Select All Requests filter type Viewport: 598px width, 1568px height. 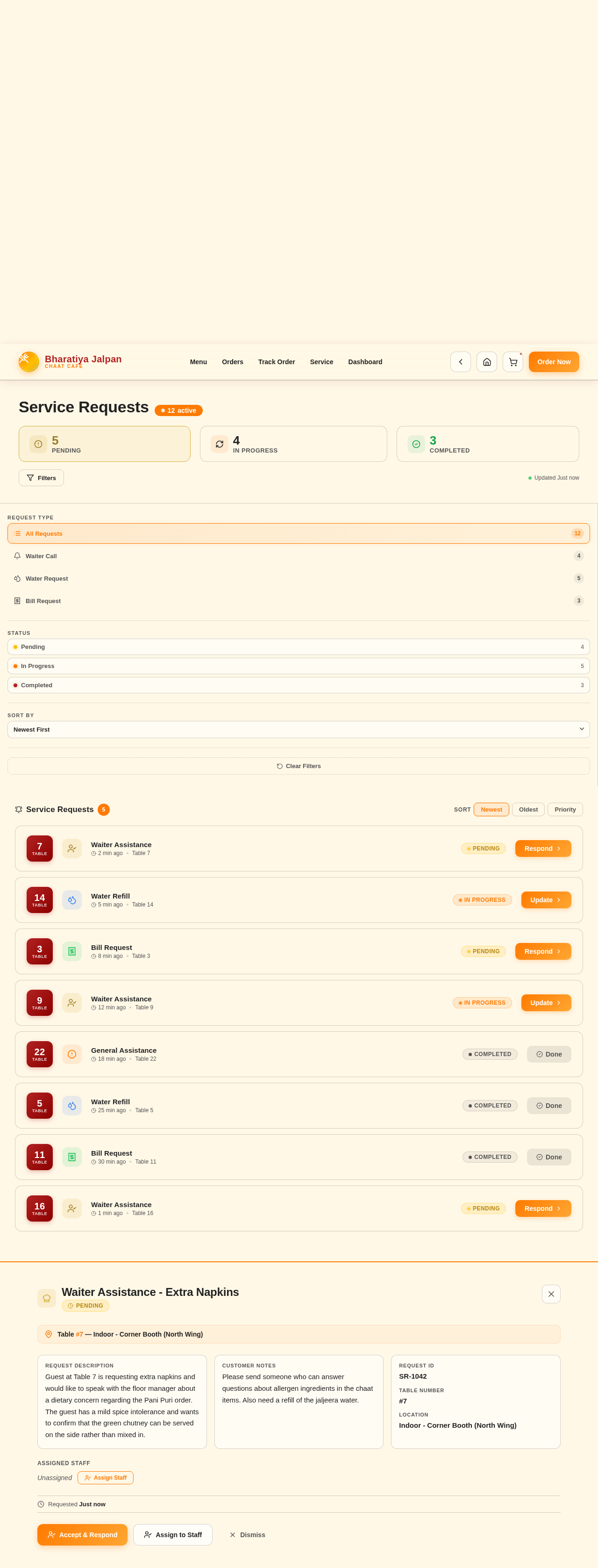coord(299,533)
